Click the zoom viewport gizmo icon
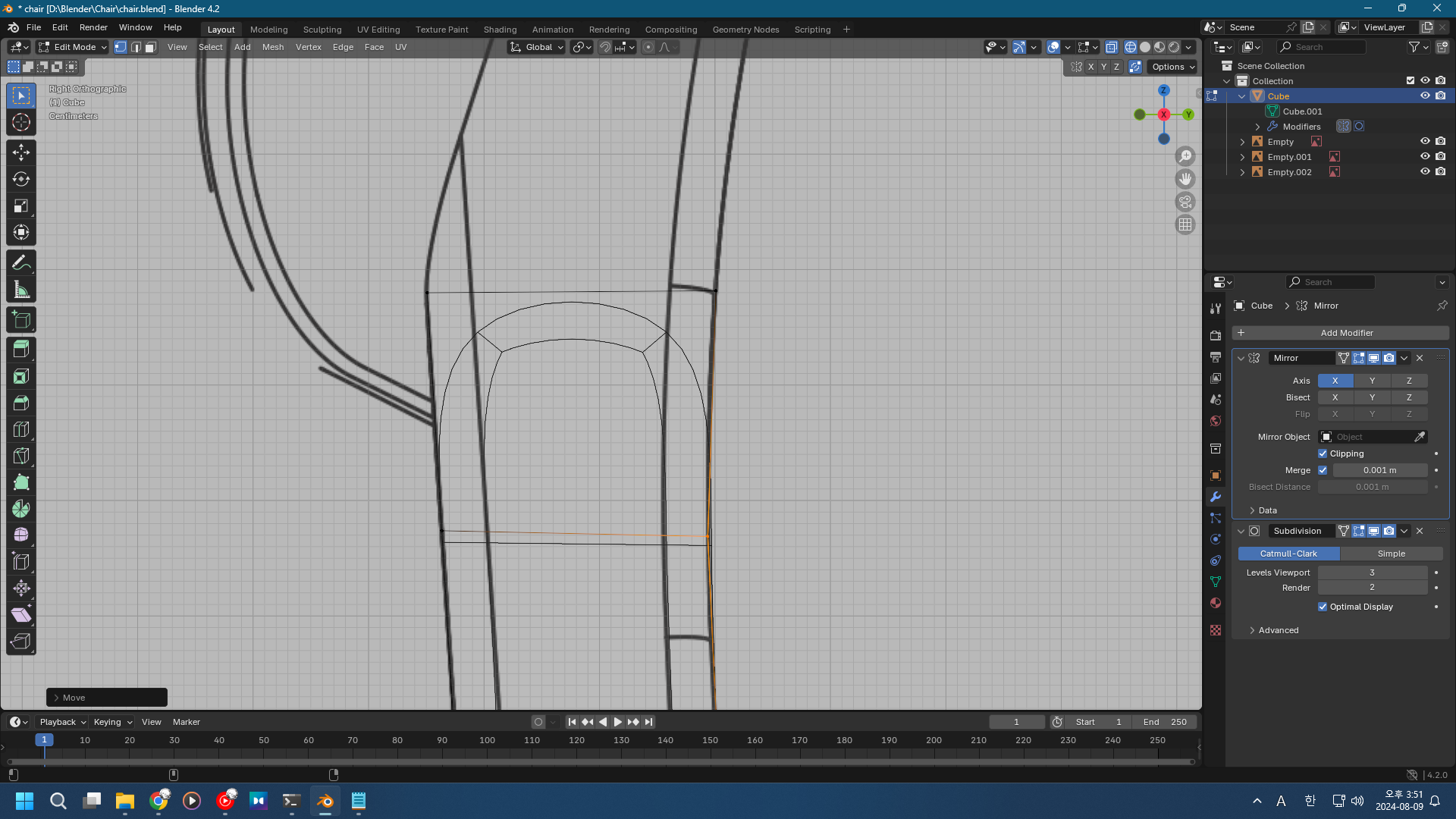 point(1185,156)
